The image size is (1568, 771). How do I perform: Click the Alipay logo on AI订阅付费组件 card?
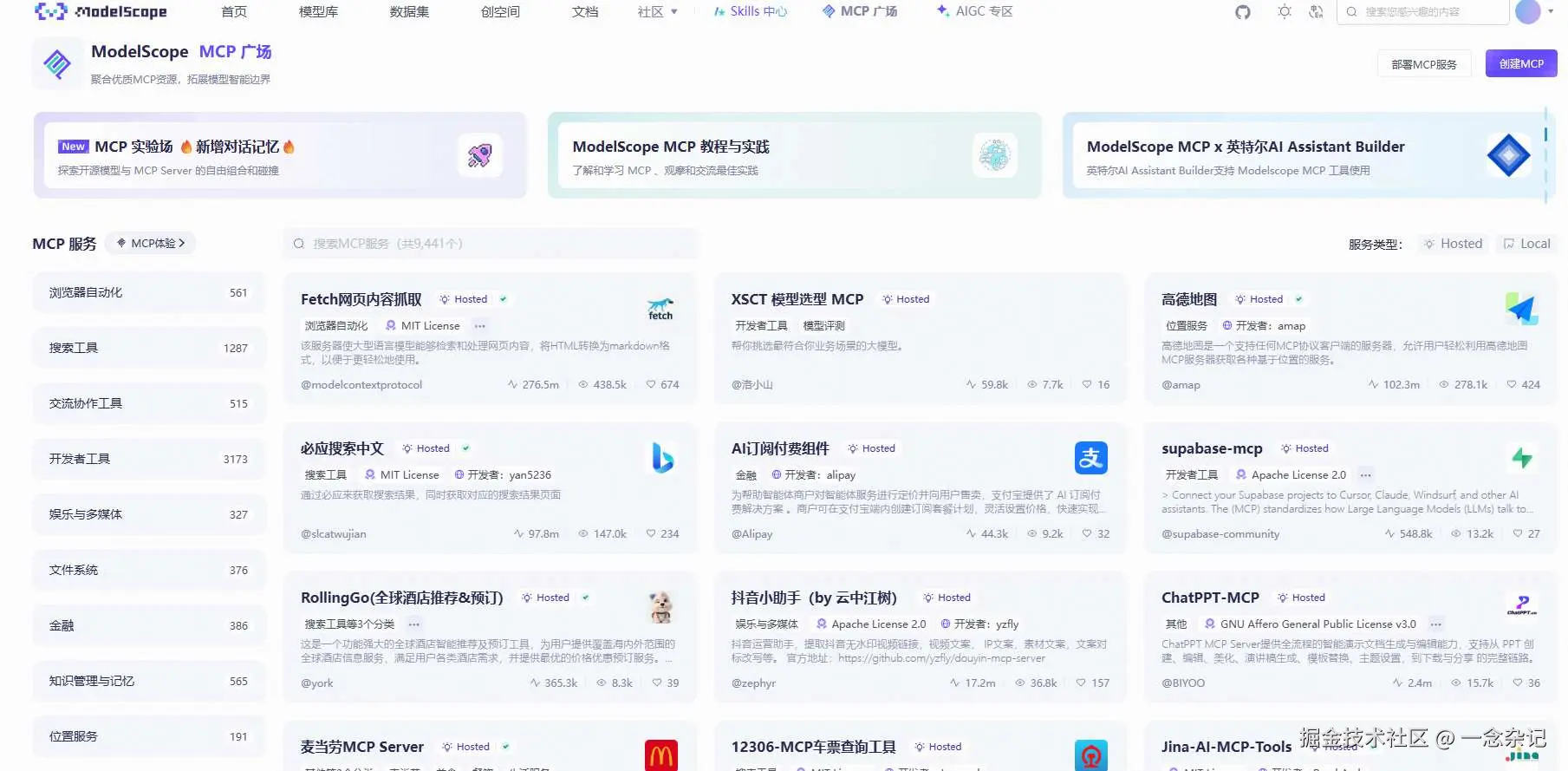click(1091, 458)
